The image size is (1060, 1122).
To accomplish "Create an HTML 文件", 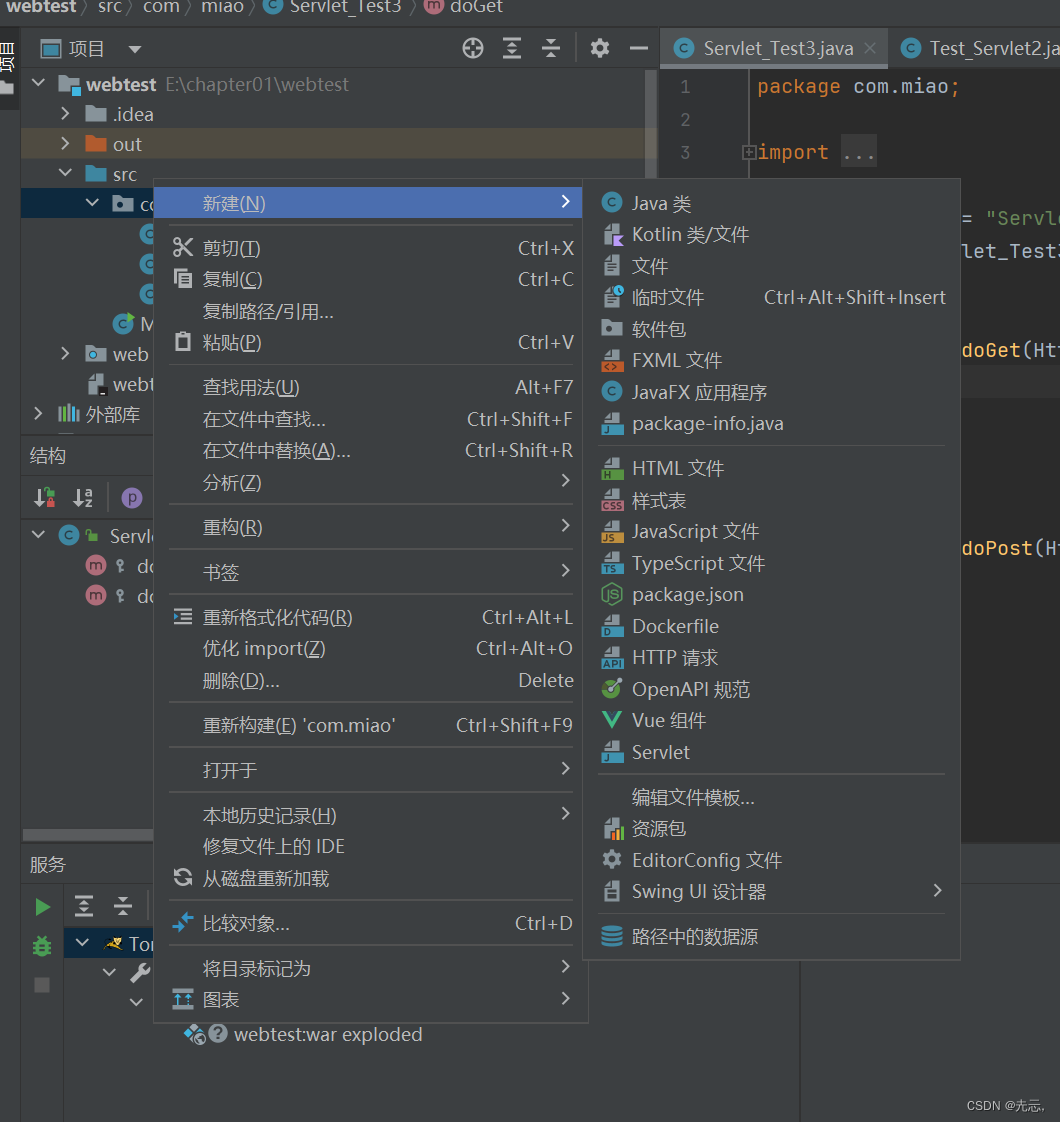I will coord(772,469).
